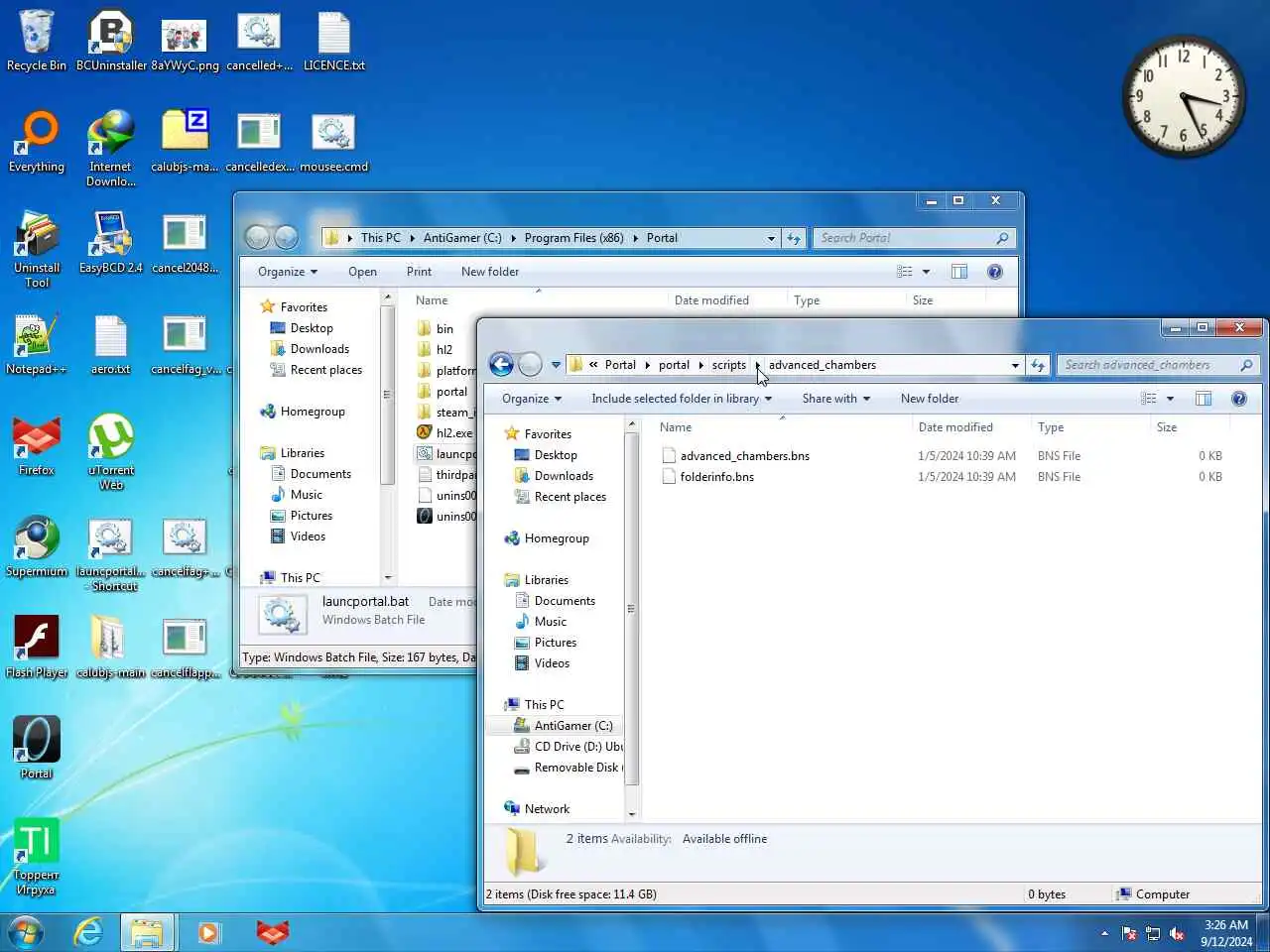Open BCUninstaller desktop icon

(x=111, y=41)
